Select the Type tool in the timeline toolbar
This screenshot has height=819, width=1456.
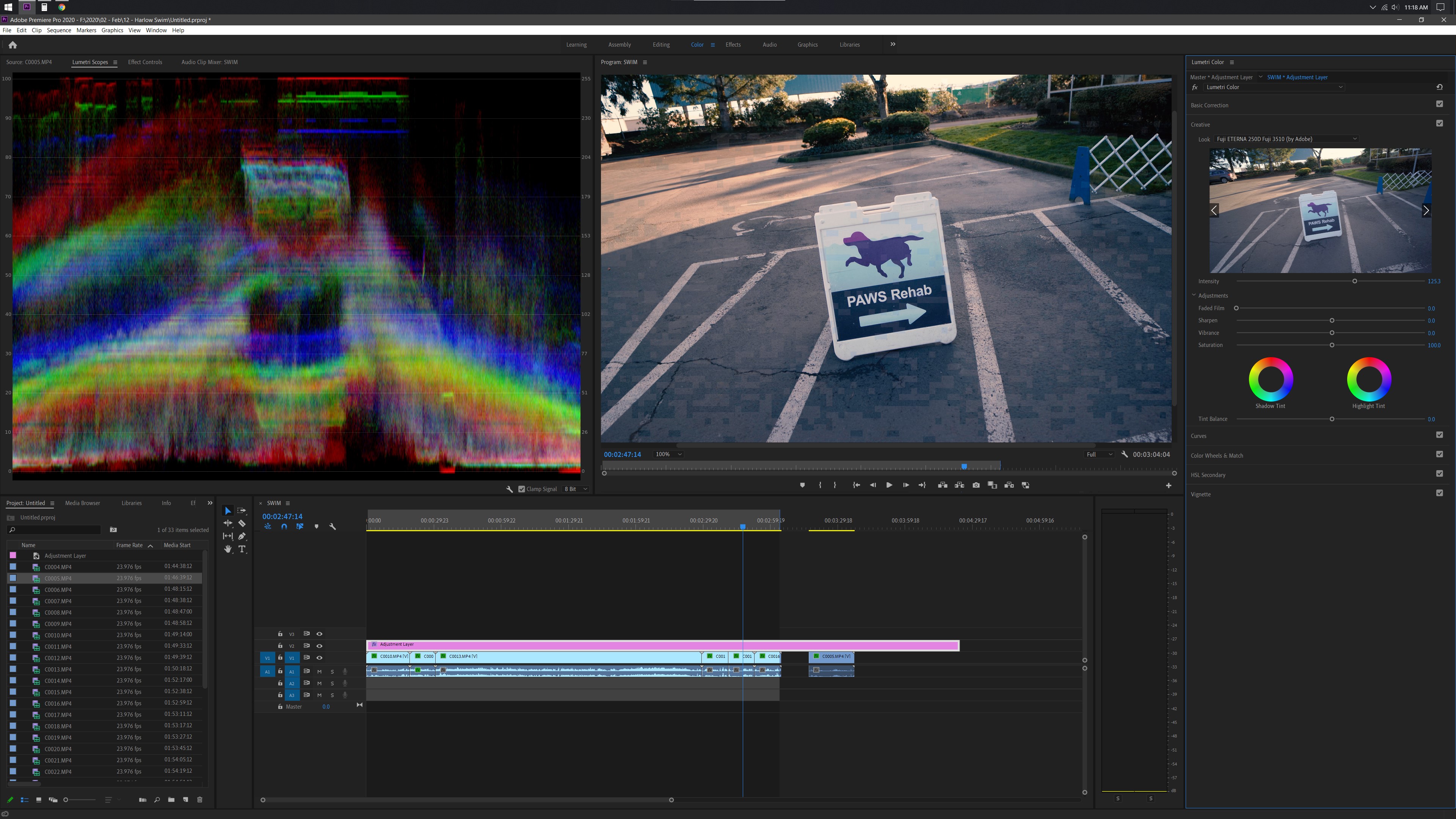[242, 549]
